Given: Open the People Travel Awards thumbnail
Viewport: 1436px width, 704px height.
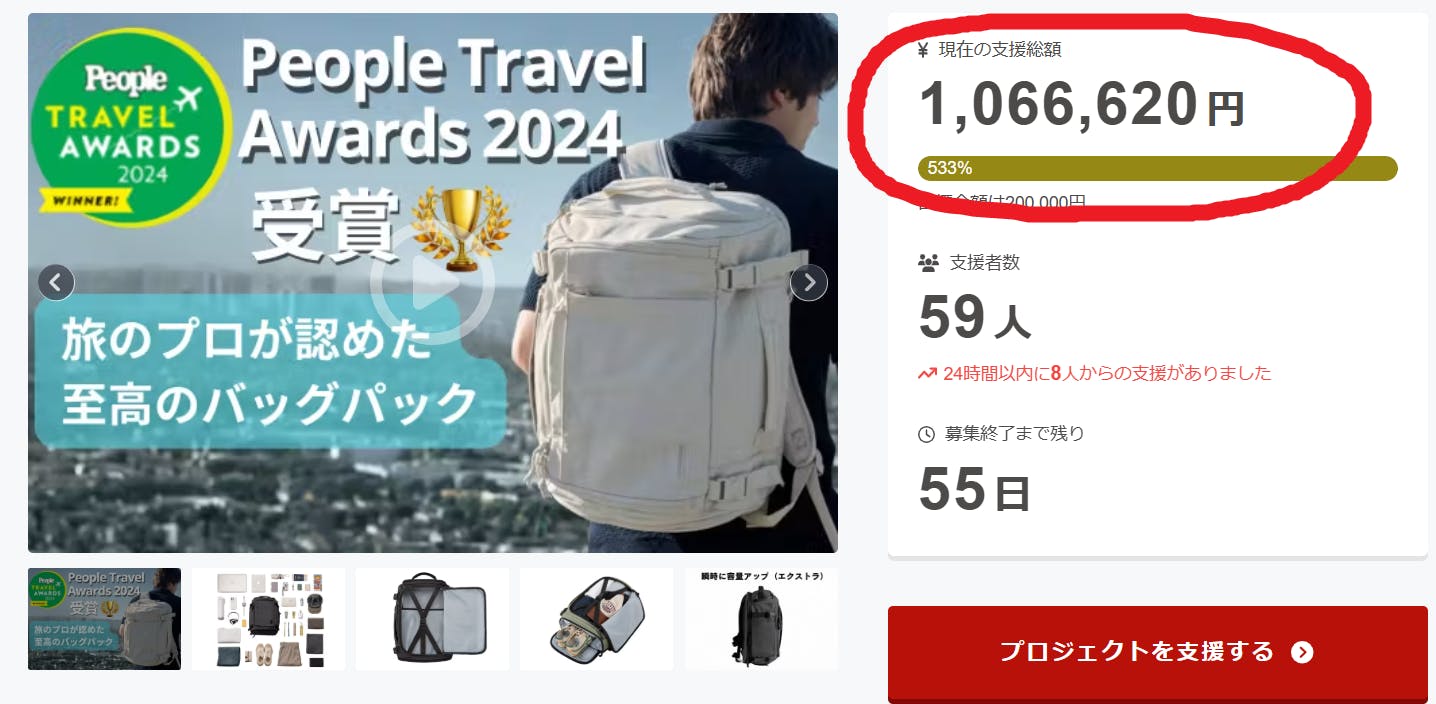Looking at the screenshot, I should click(105, 619).
